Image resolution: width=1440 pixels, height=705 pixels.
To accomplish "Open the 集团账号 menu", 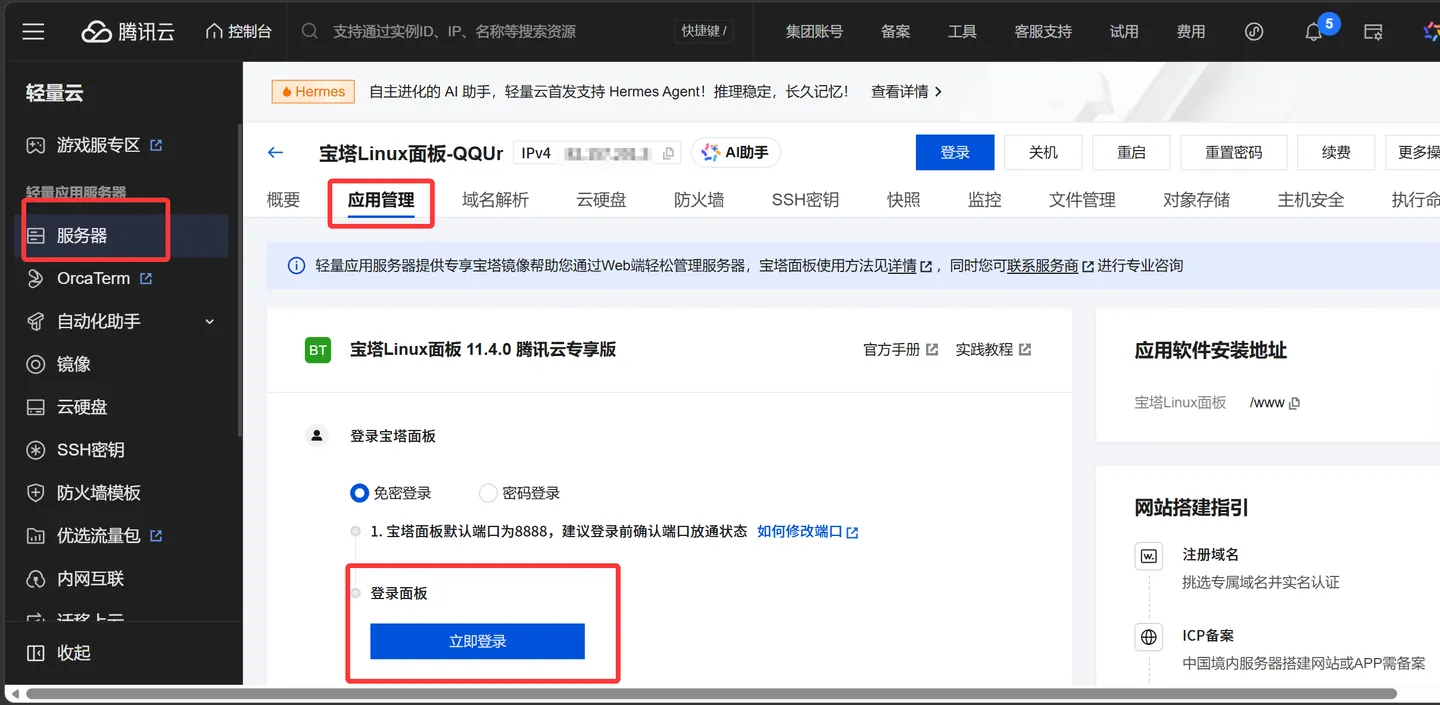I will 814,32.
